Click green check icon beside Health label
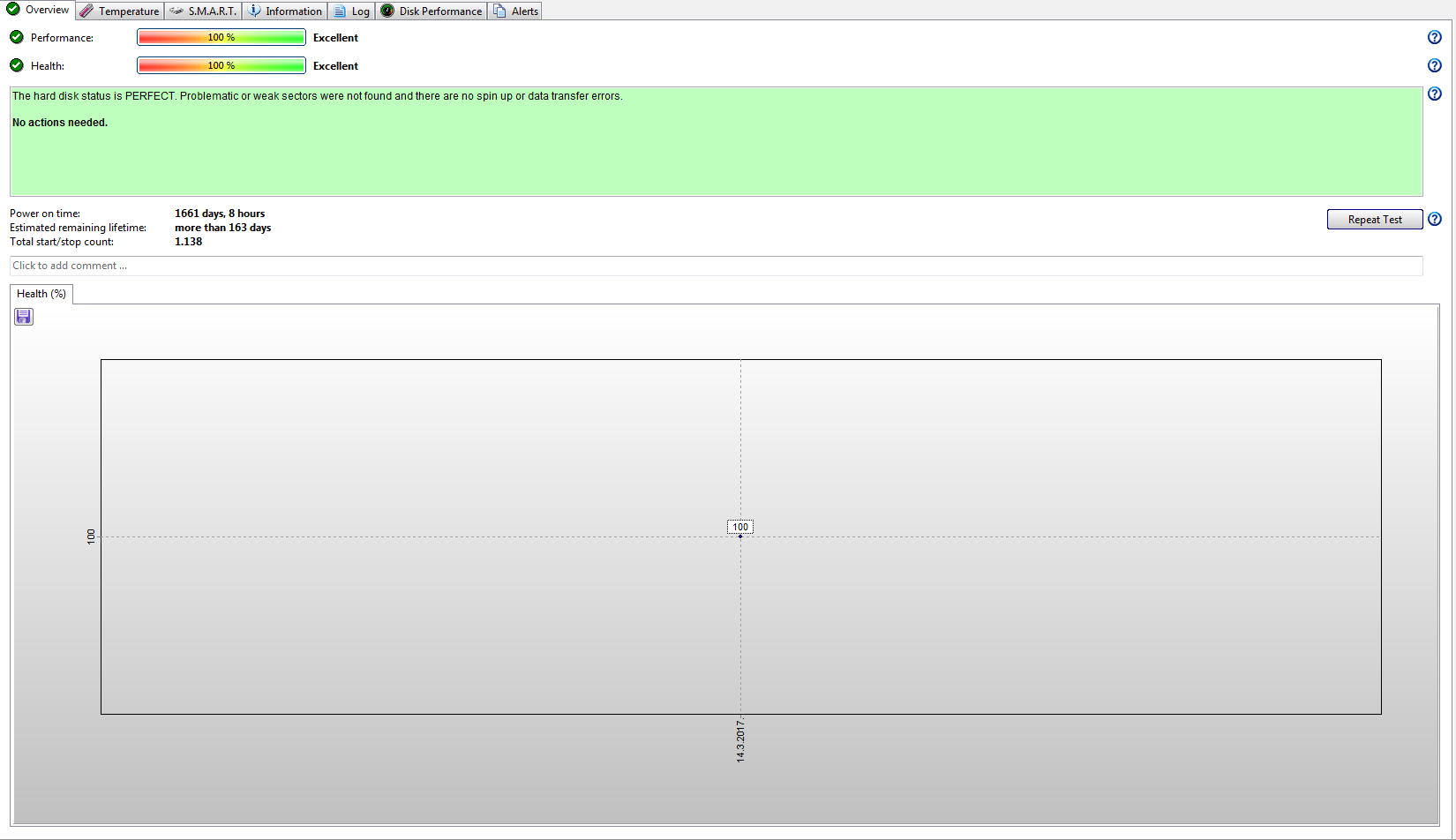This screenshot has height=840, width=1456. 17,65
